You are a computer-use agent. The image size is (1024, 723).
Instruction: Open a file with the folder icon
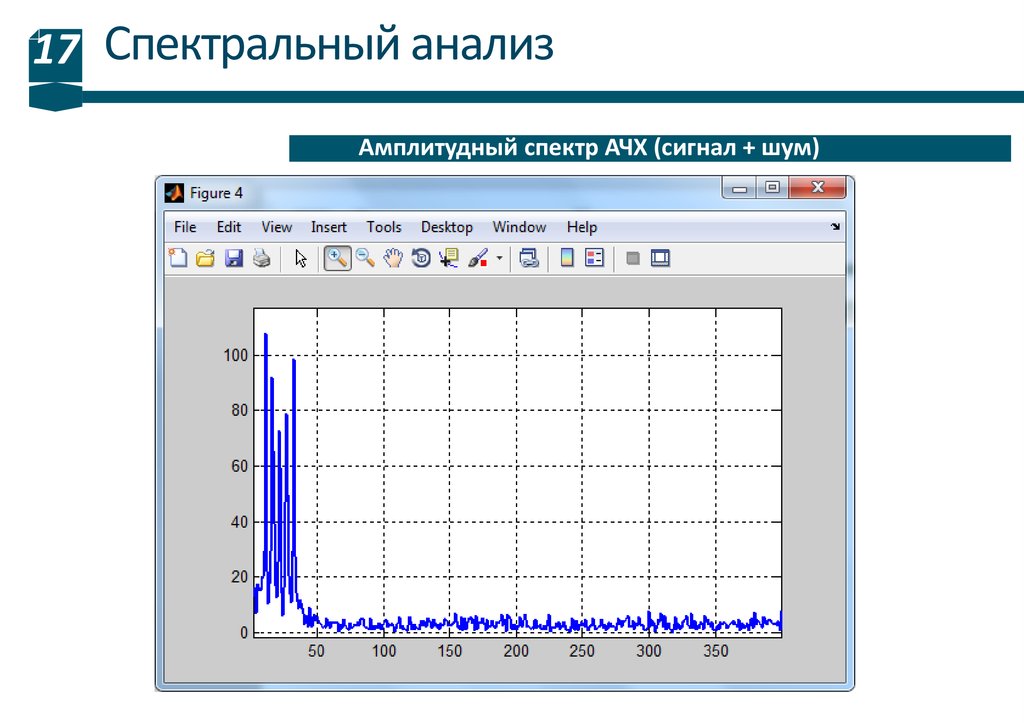[x=205, y=259]
